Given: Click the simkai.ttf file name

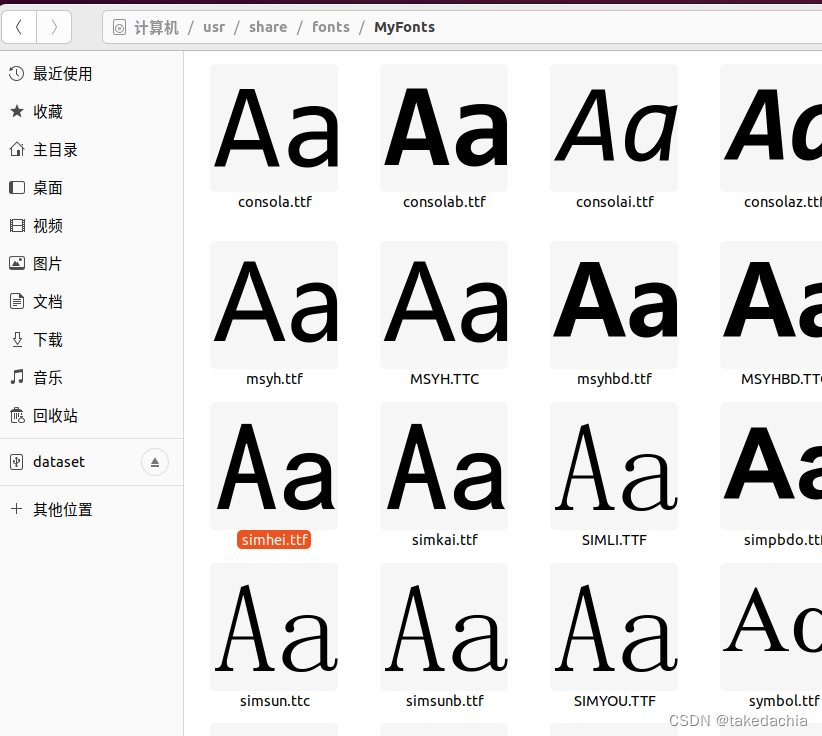Looking at the screenshot, I should [445, 539].
